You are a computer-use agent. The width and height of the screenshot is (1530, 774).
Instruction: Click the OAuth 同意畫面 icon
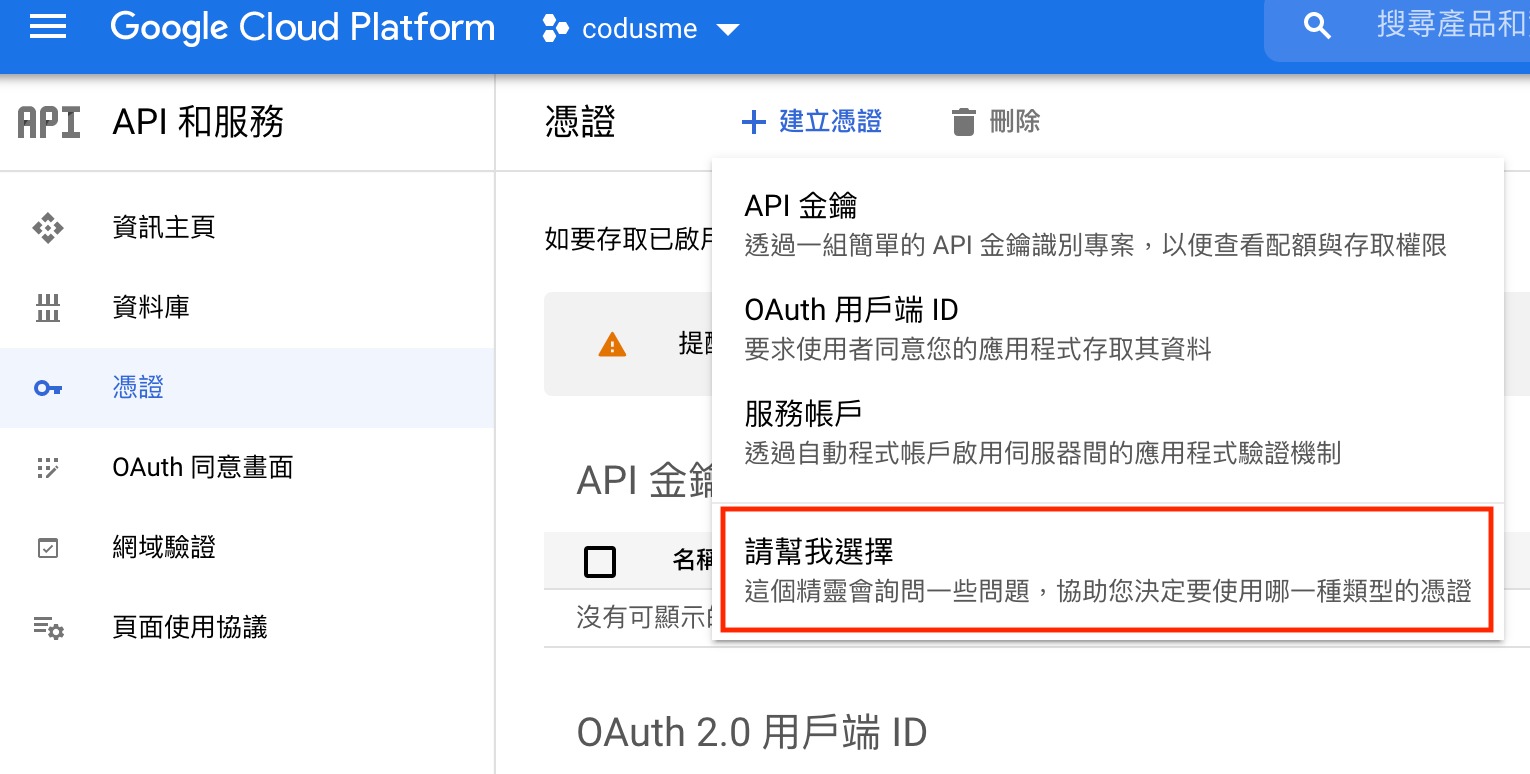(x=48, y=468)
